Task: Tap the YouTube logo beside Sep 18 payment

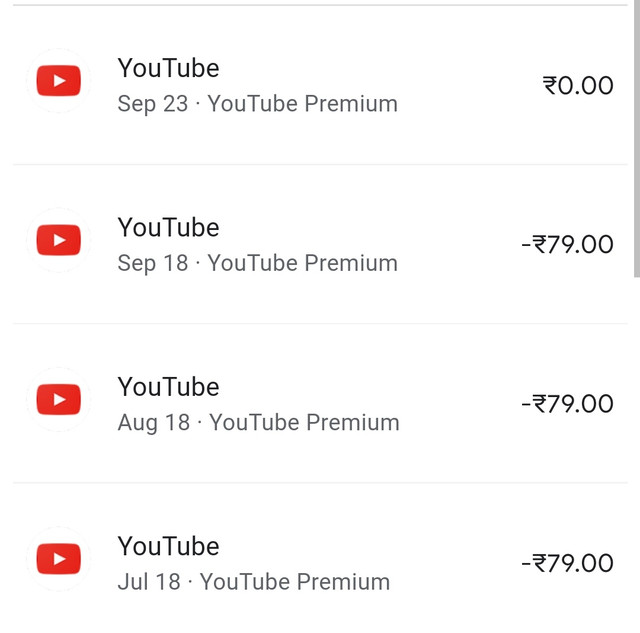Action: 58,241
